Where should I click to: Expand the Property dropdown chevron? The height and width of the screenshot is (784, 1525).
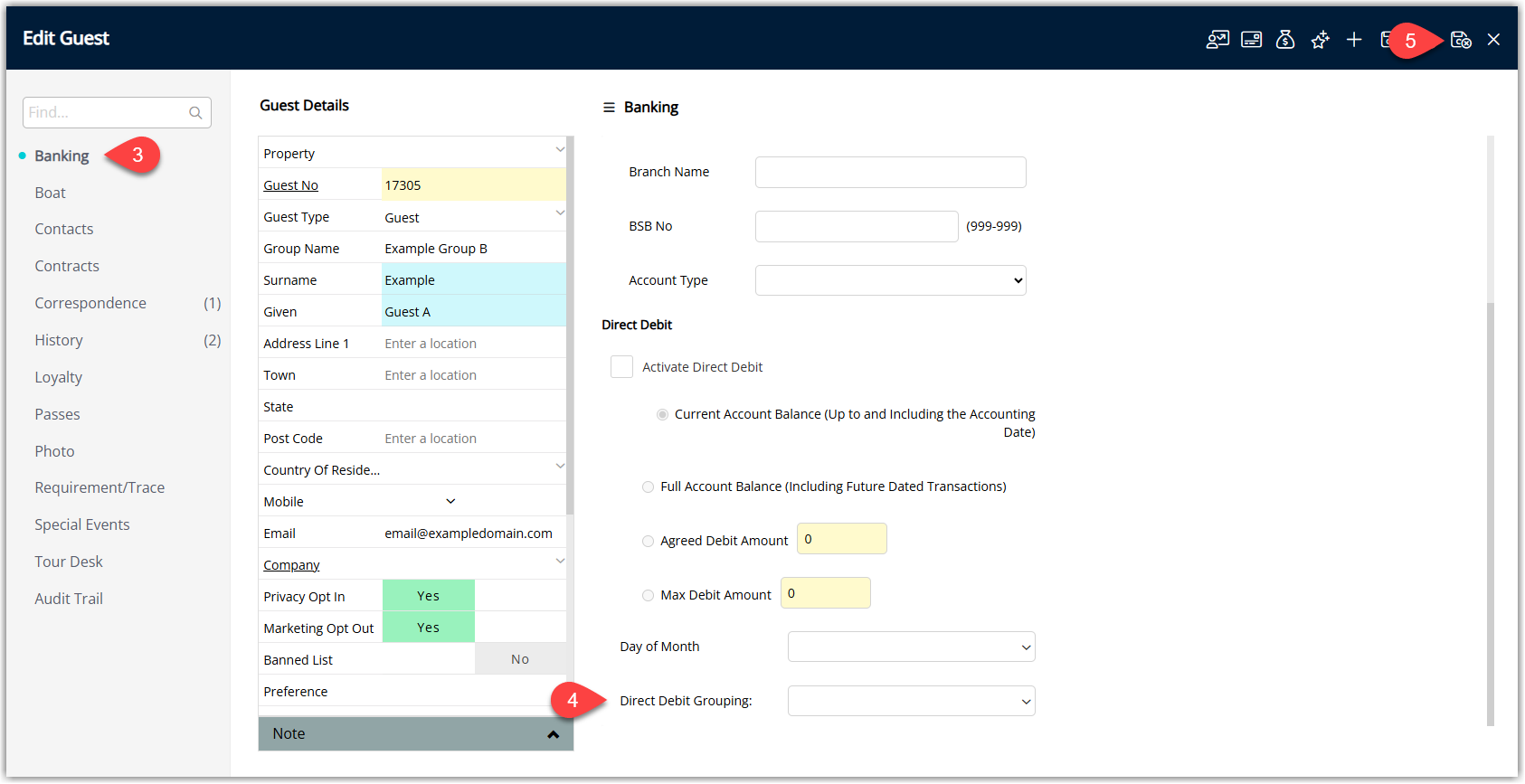click(560, 149)
